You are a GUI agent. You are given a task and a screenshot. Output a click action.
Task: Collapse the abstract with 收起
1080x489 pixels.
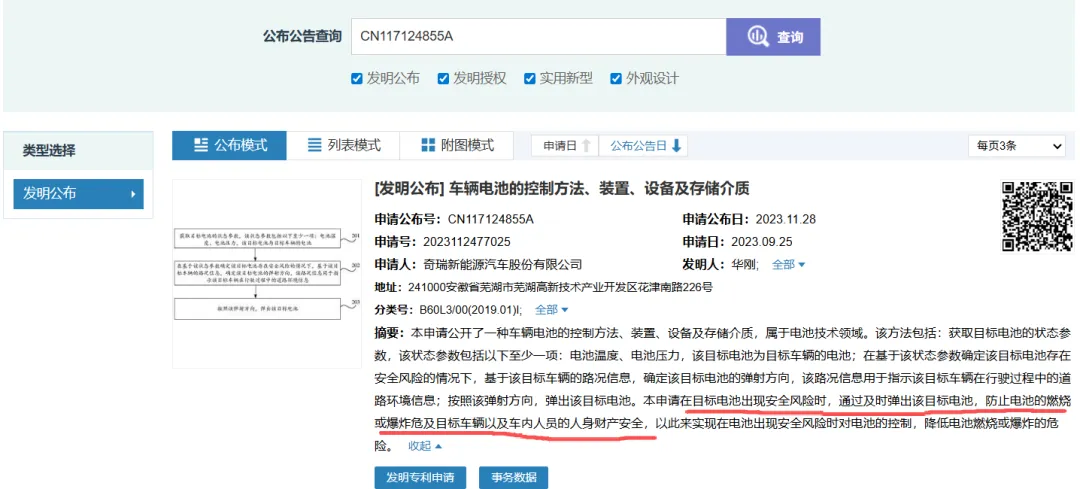coord(425,446)
